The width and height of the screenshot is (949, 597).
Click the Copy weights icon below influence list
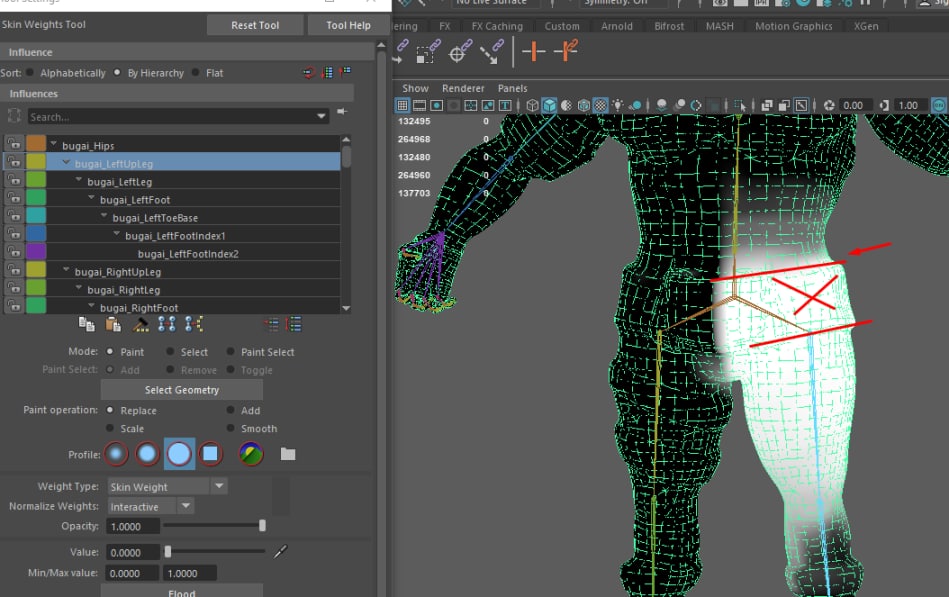[87, 325]
